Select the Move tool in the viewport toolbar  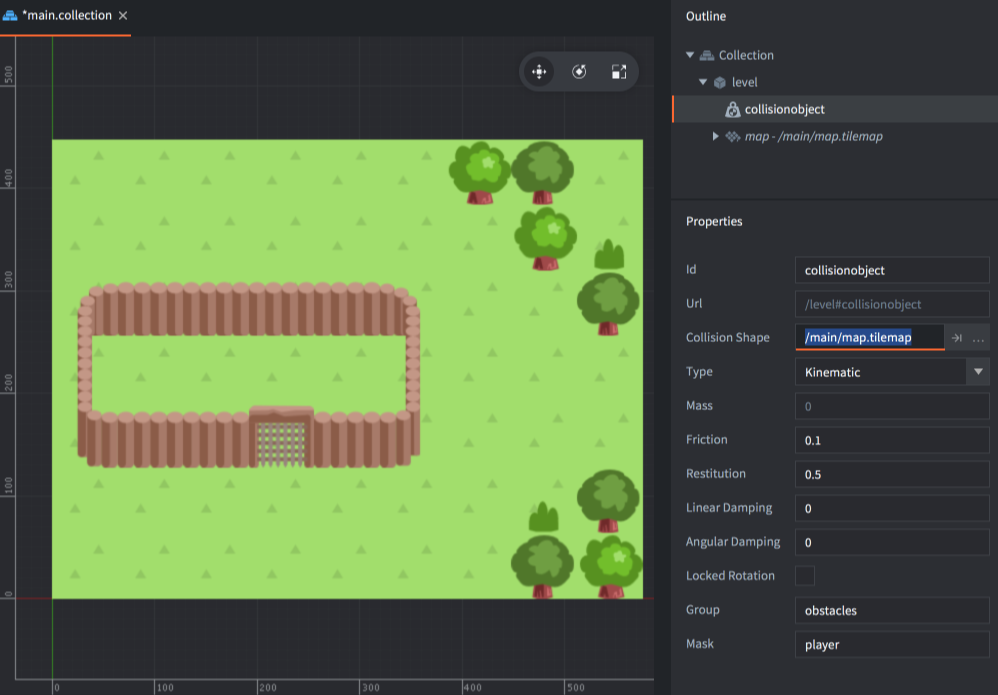(540, 71)
